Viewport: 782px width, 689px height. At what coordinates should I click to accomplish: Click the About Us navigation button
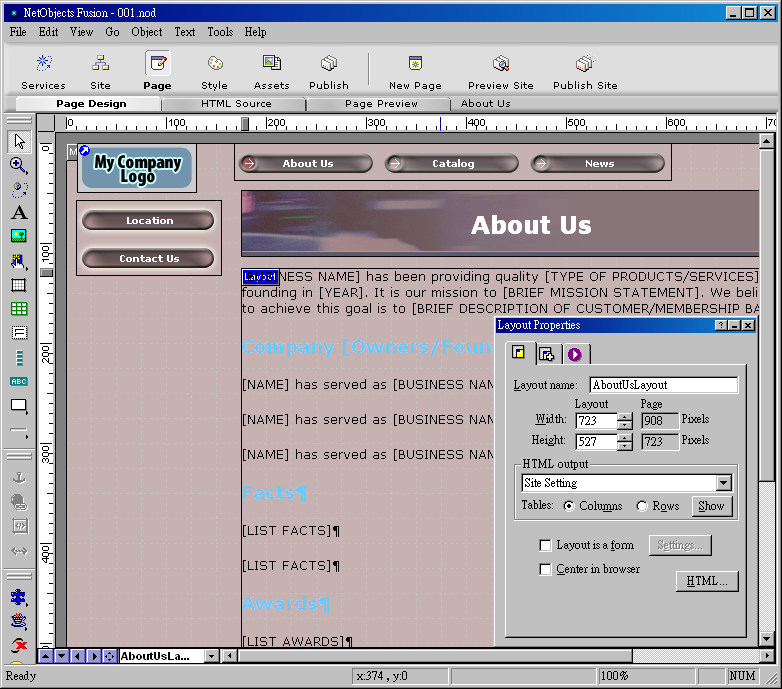click(x=306, y=164)
